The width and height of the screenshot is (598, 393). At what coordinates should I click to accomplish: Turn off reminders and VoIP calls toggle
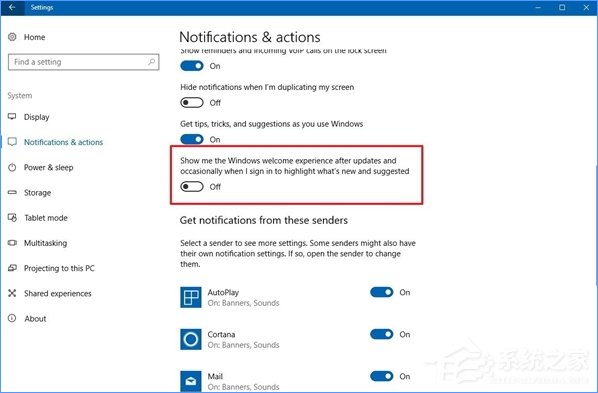192,66
